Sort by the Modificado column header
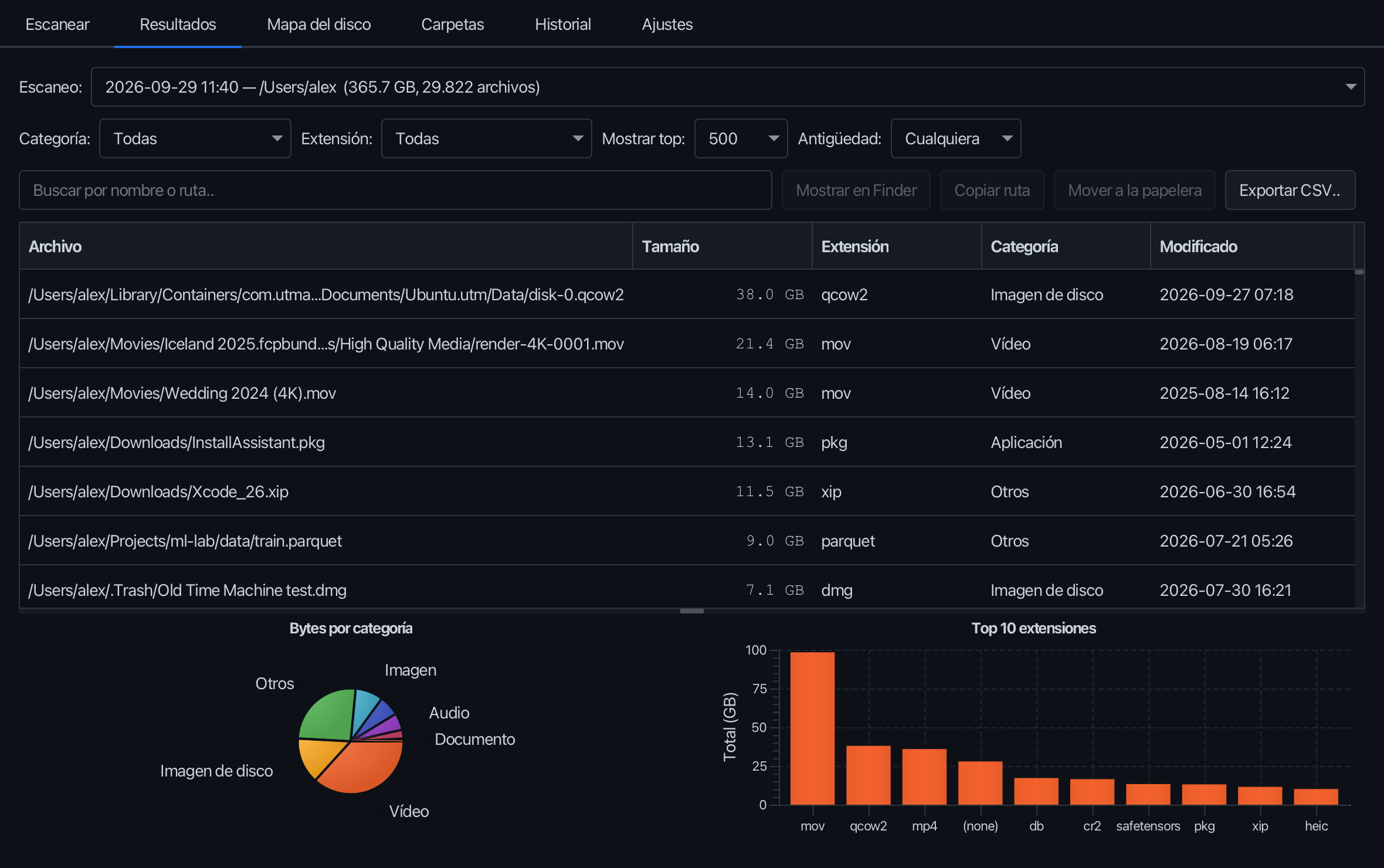Viewport: 1384px width, 868px height. click(1252, 246)
